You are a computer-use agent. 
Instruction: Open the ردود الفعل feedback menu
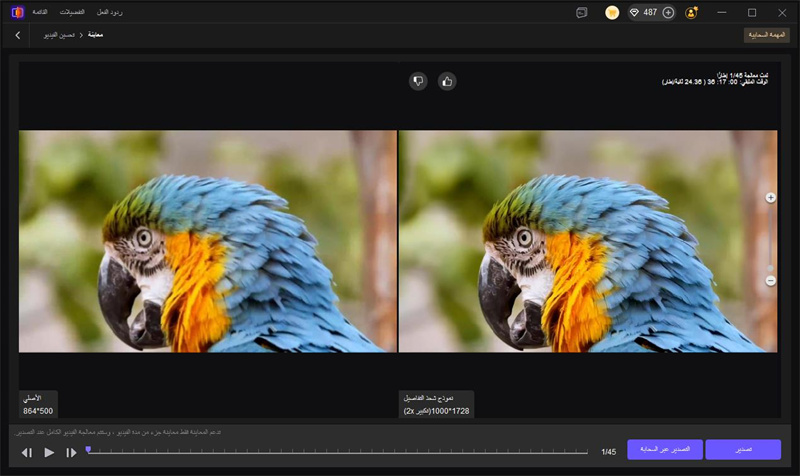tap(109, 11)
